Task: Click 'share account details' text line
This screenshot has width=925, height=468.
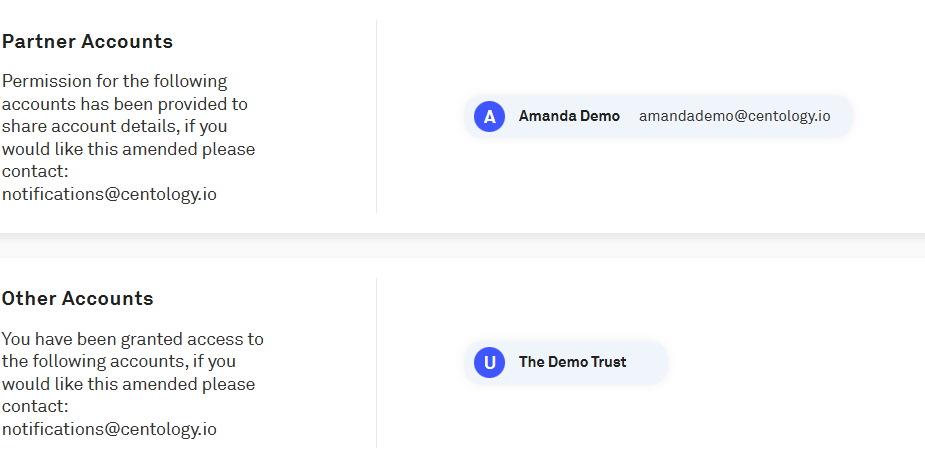Action: point(124,127)
